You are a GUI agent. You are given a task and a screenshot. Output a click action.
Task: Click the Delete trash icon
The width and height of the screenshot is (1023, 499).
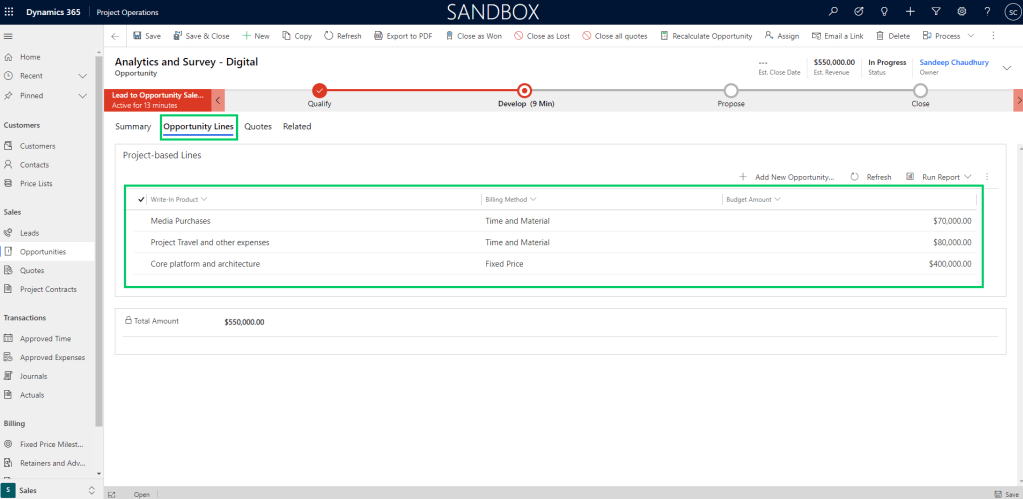click(880, 36)
